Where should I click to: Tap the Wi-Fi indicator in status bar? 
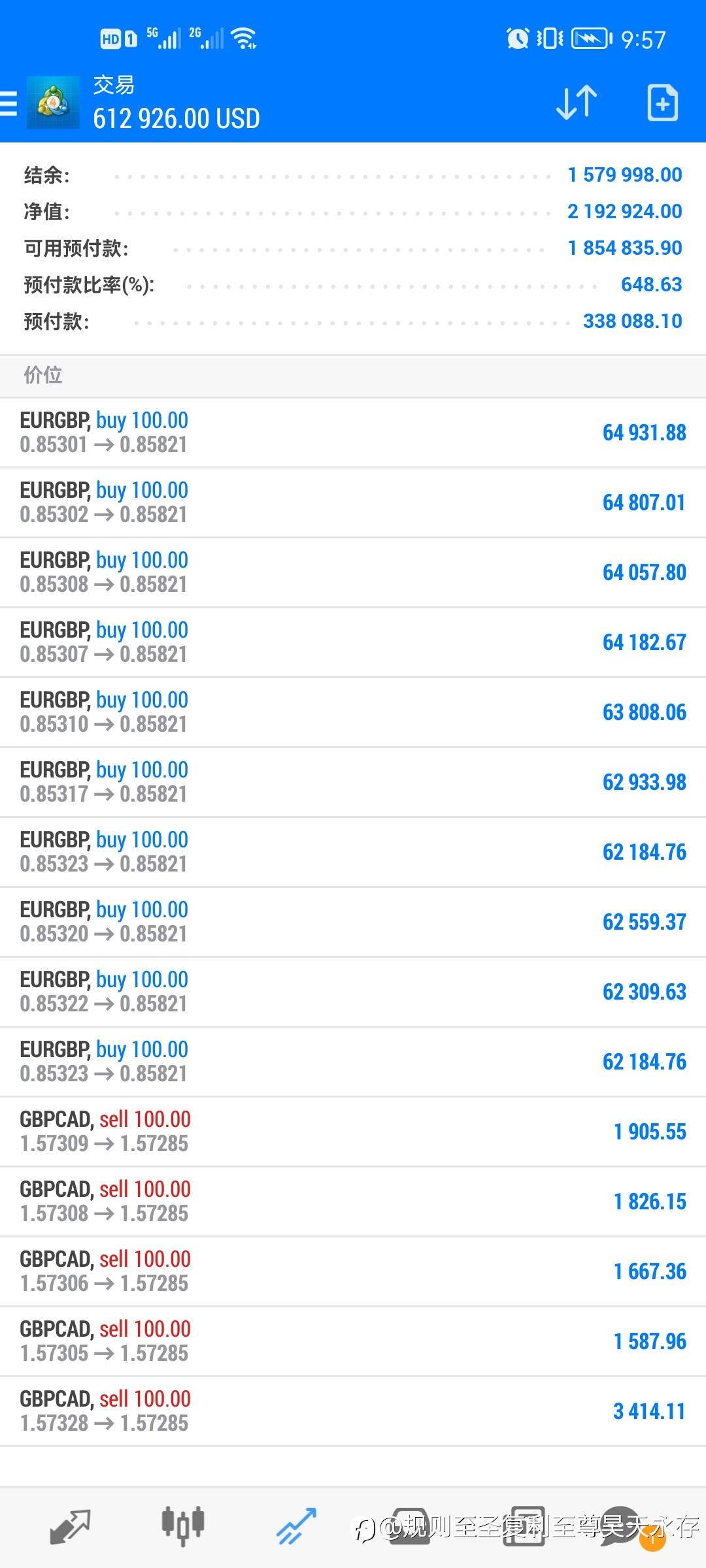[244, 39]
